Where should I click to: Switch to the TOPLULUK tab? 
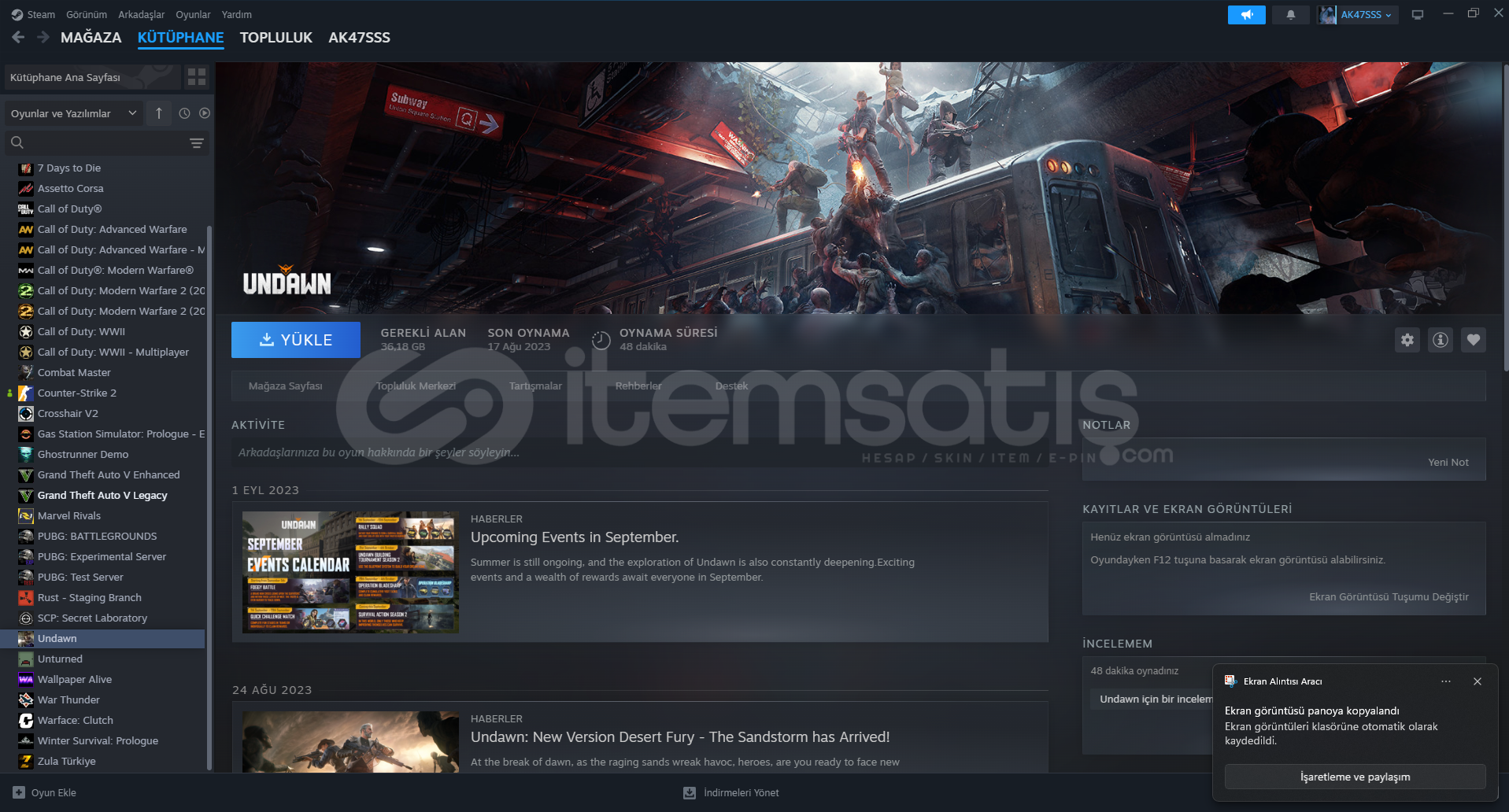tap(276, 37)
